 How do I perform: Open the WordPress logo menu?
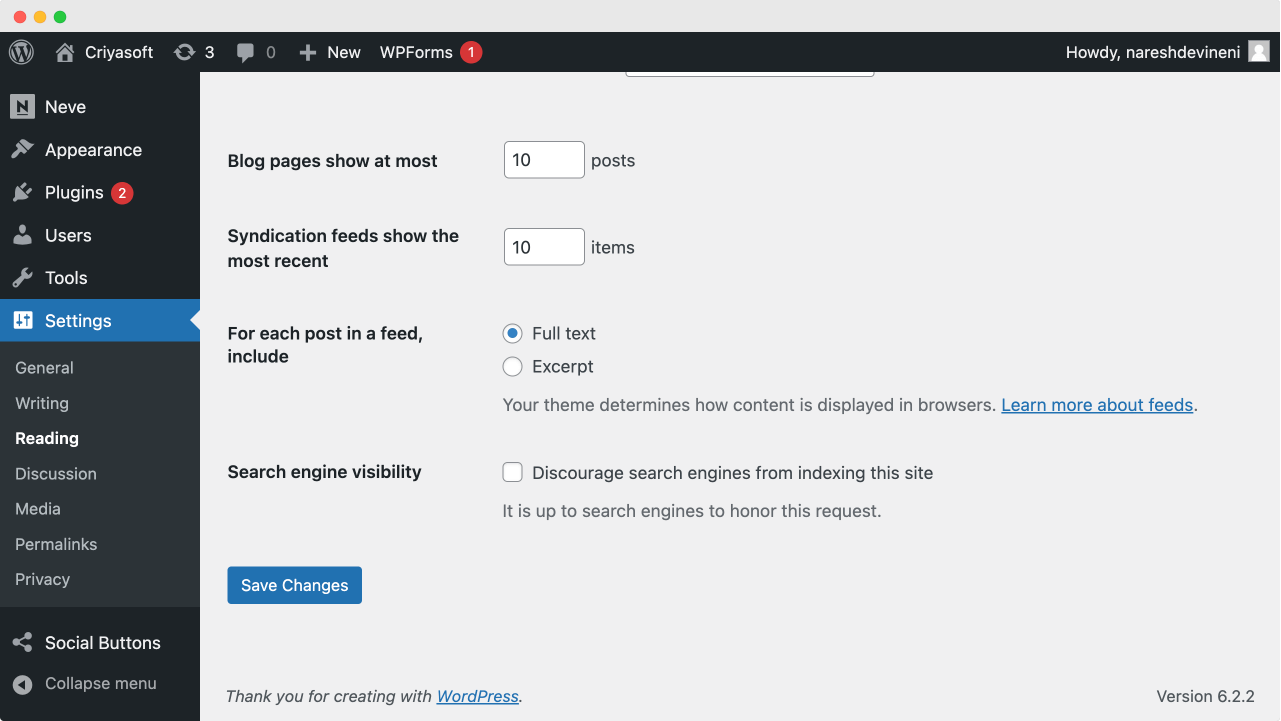pyautogui.click(x=21, y=52)
